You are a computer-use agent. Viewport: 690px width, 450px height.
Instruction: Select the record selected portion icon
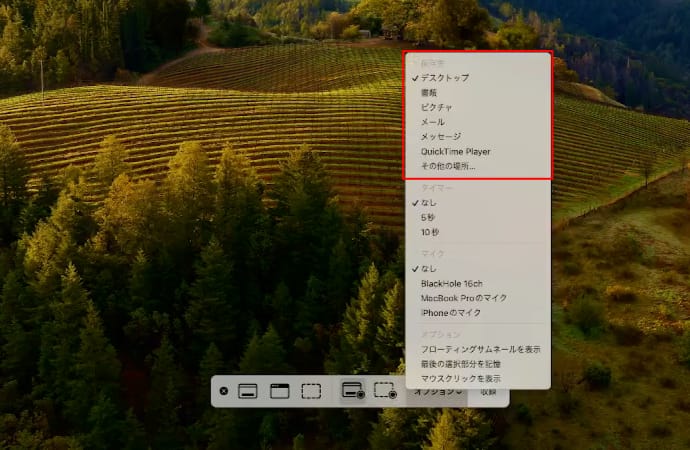[x=385, y=391]
